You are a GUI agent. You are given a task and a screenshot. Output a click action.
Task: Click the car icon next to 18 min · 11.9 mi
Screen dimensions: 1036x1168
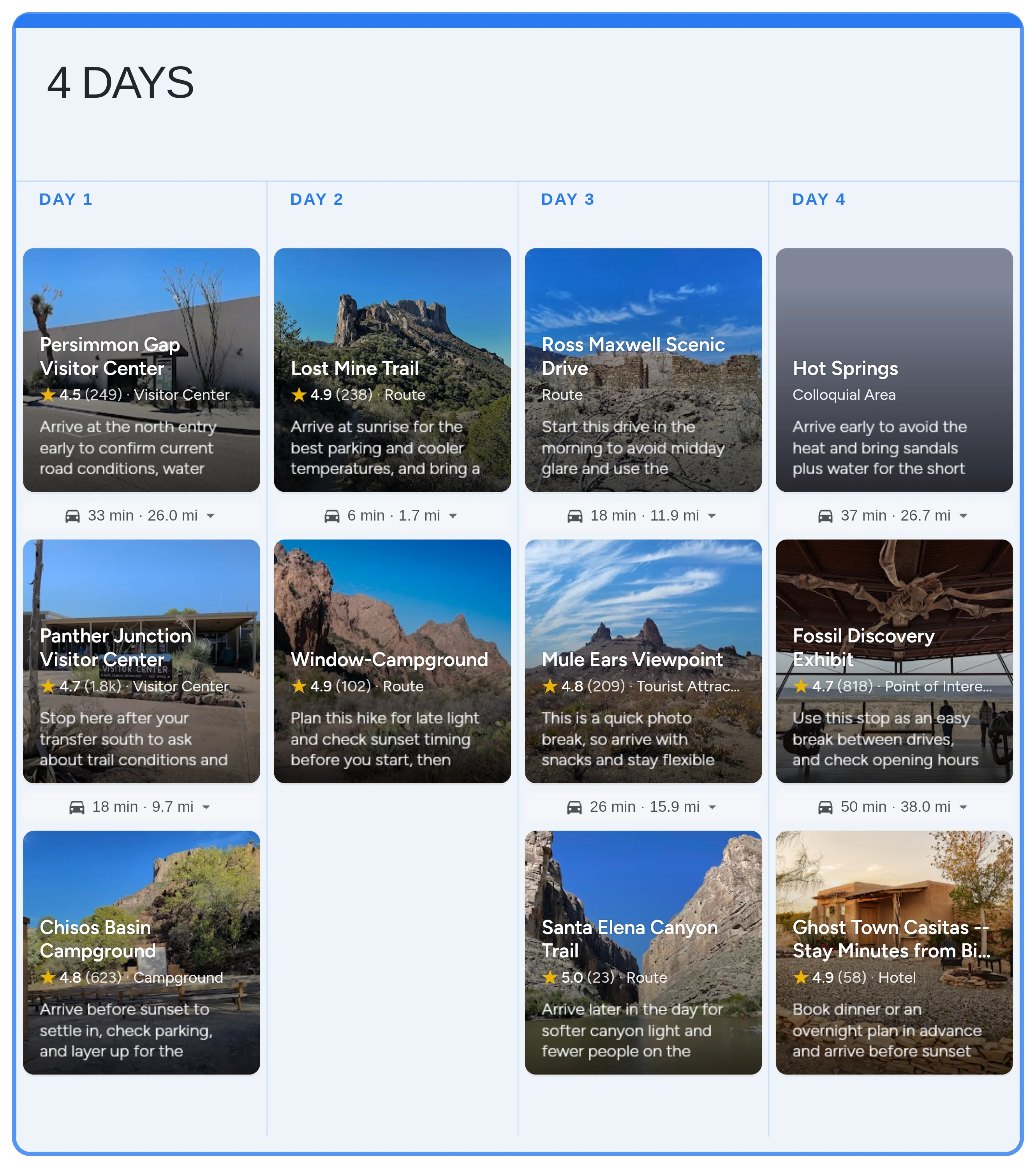coord(575,516)
